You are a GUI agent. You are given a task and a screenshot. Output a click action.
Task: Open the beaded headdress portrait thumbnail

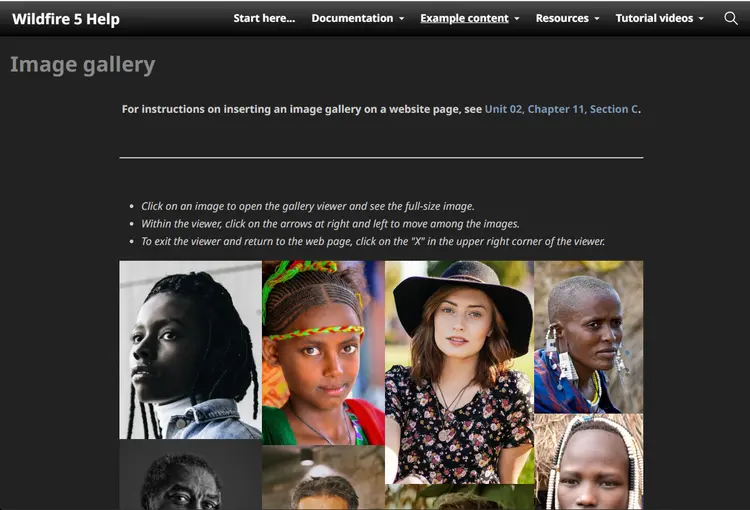pos(588,463)
